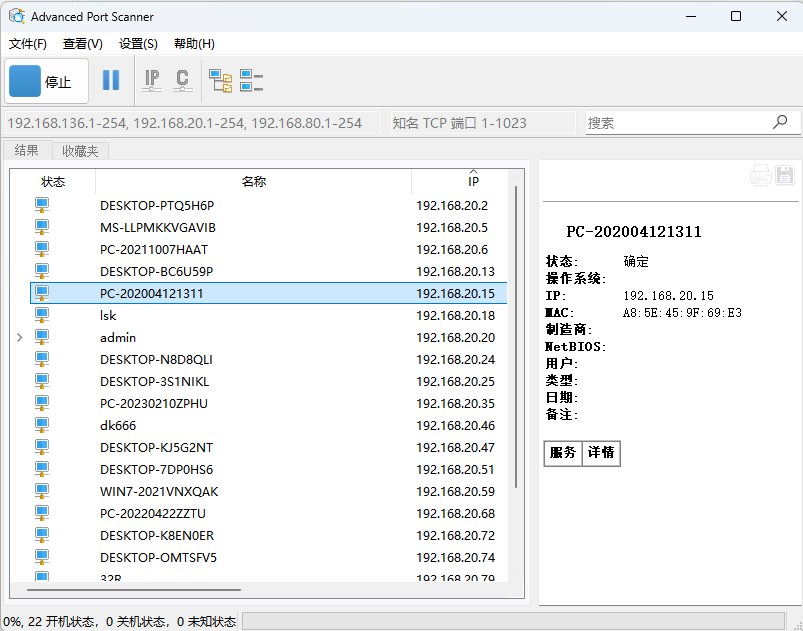Switch to the 收藏夹 tab
Viewport: 803px width, 631px height.
click(x=79, y=150)
